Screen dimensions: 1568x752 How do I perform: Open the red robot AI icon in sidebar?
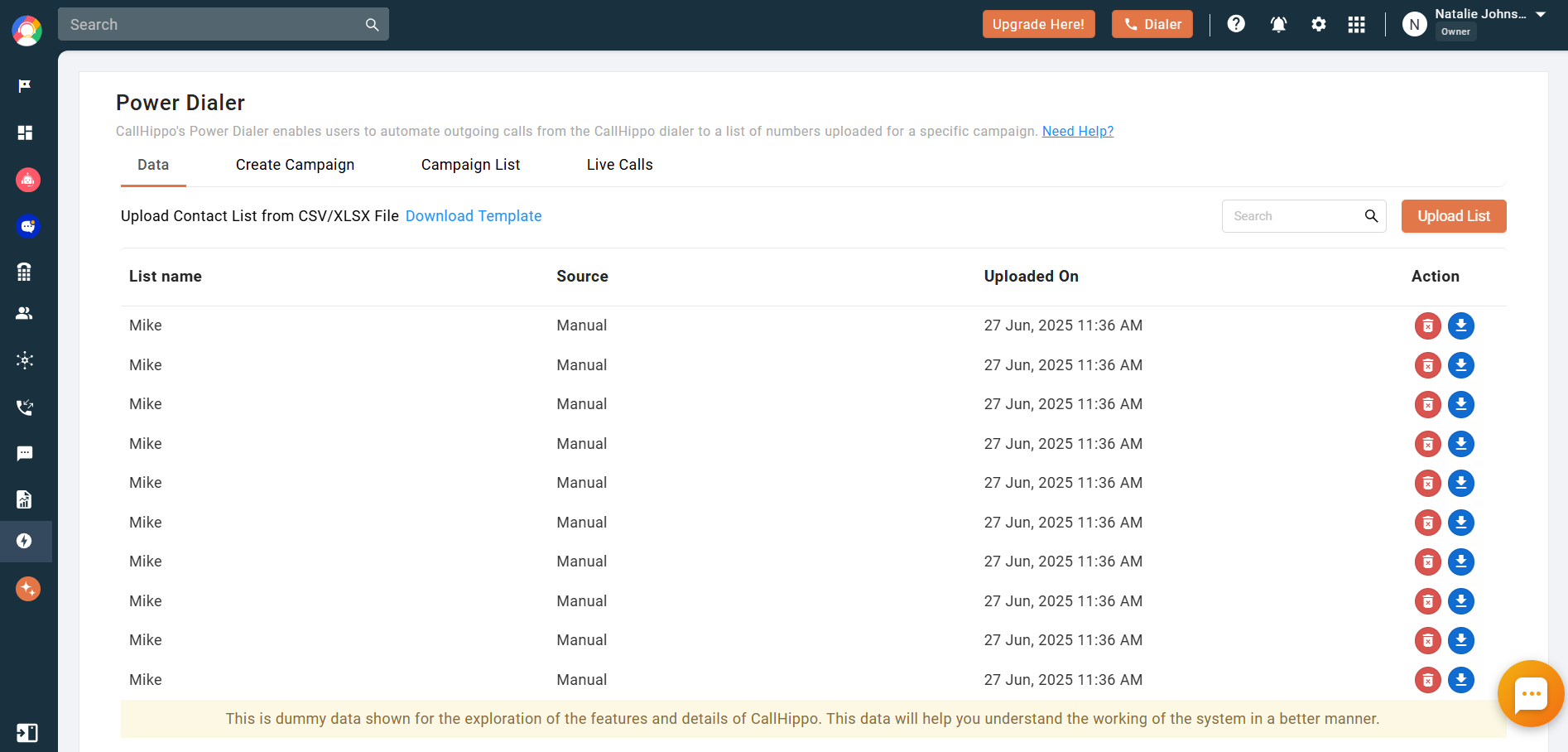point(28,180)
